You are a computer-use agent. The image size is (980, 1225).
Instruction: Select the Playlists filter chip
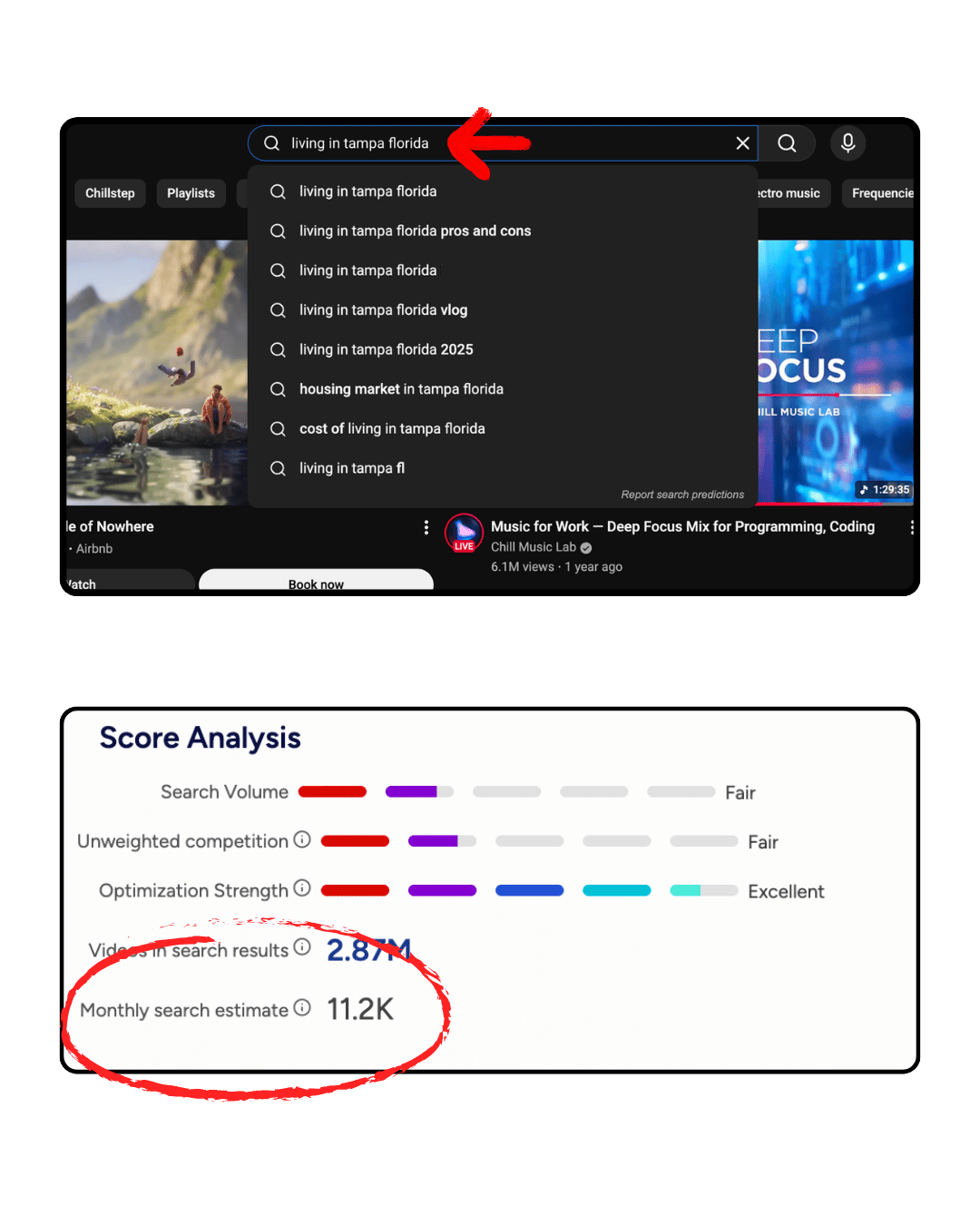coord(191,193)
